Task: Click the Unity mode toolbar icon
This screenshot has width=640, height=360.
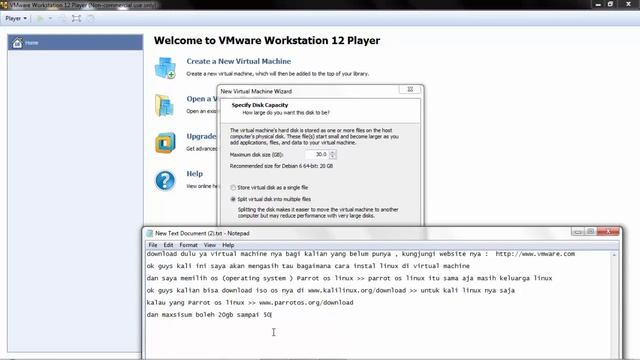Action: pos(91,18)
